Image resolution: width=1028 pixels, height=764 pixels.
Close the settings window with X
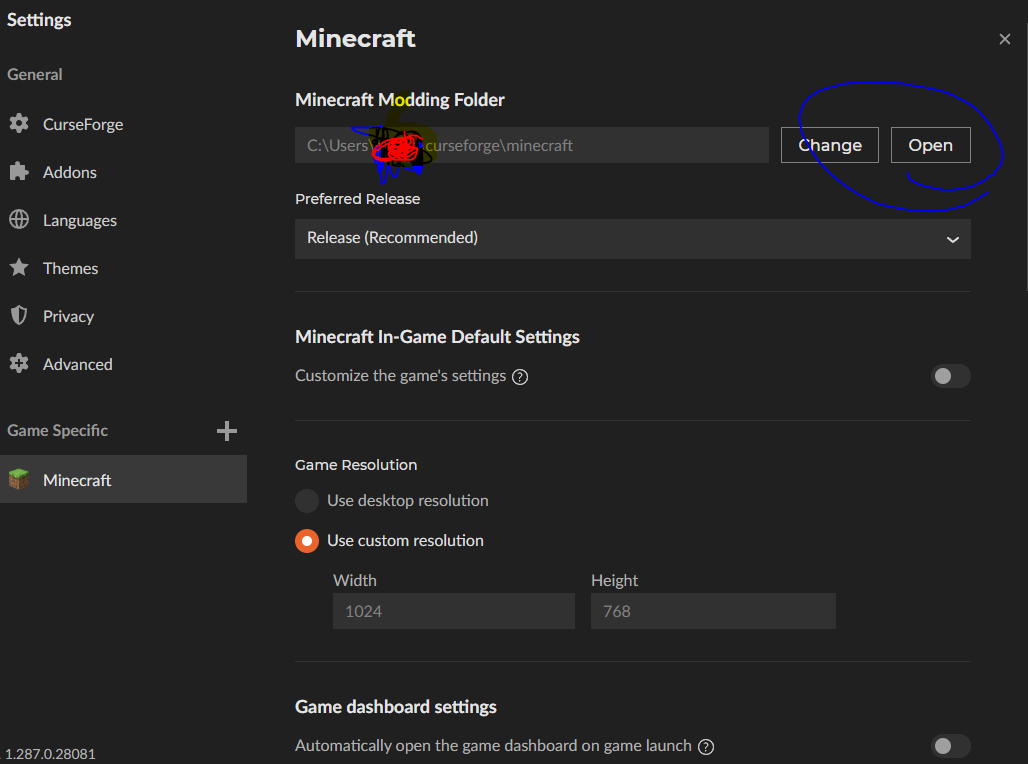coord(1004,39)
